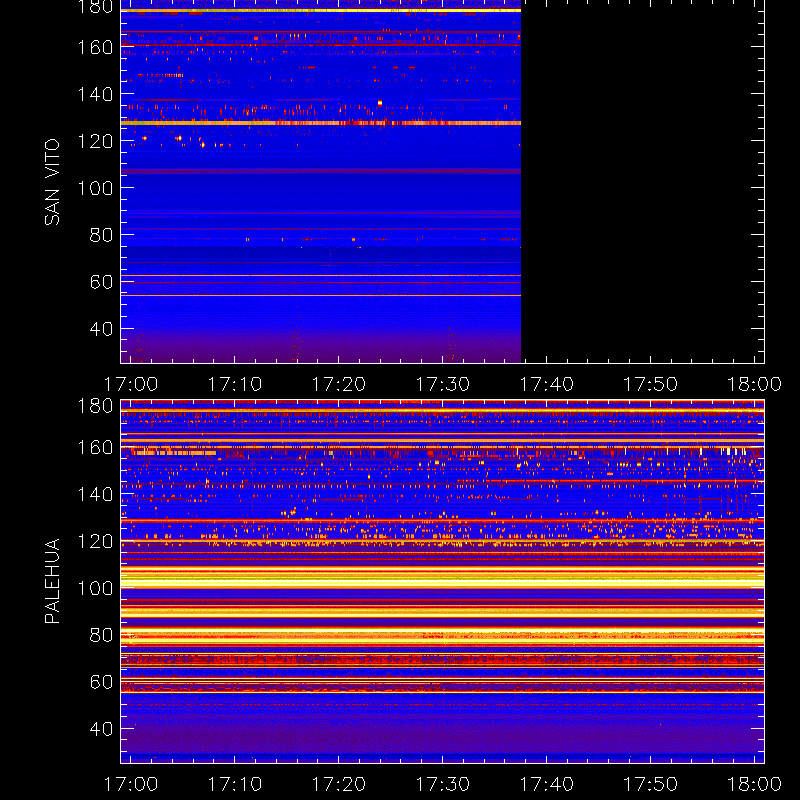
Task: Choose the 17:50 time label under PALEHUA plot
Action: click(651, 784)
